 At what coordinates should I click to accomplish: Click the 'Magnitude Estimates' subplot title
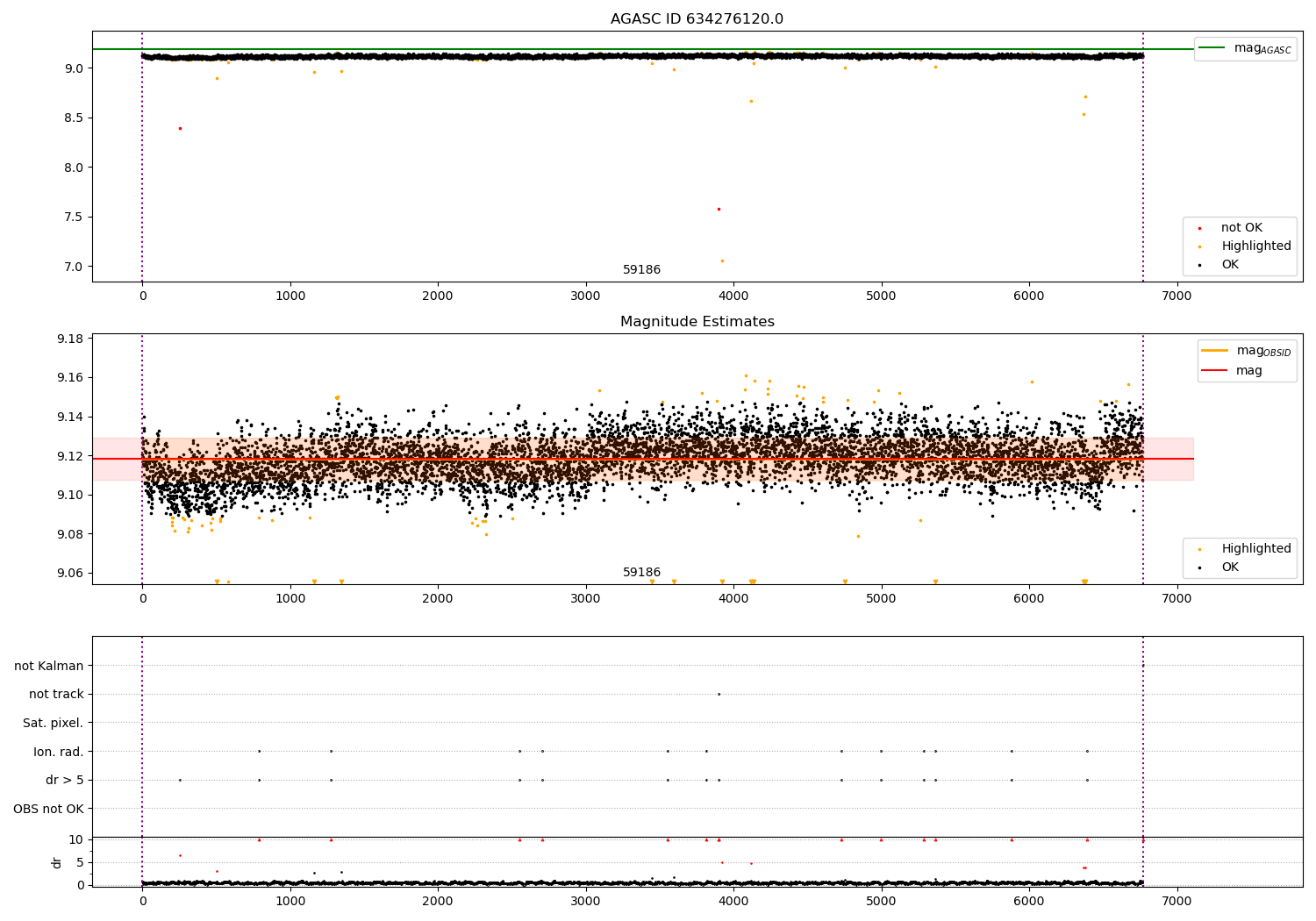pyautogui.click(x=697, y=322)
